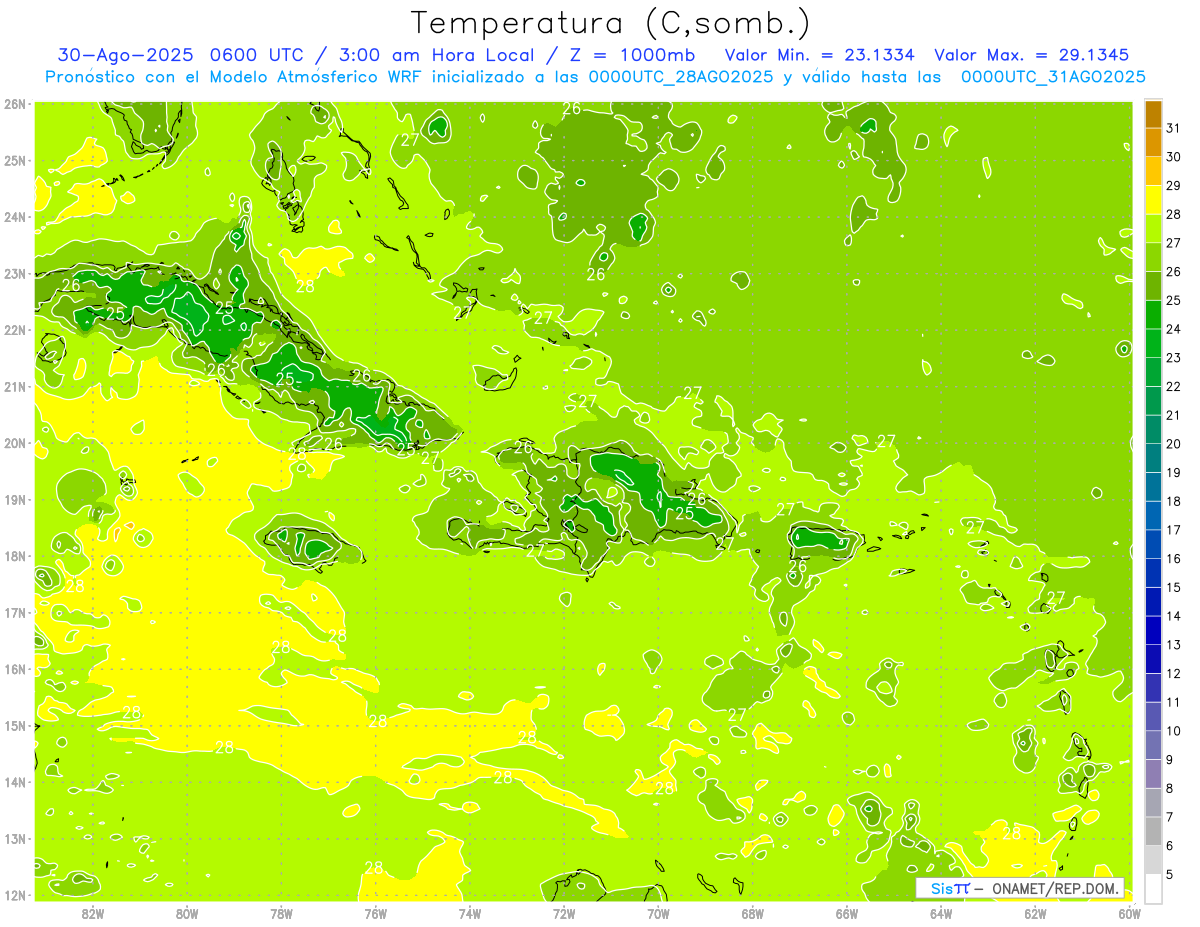Viewport: 1200px width, 927px height.
Task: Click the '70W' longitude axis label
Action: coord(658,913)
